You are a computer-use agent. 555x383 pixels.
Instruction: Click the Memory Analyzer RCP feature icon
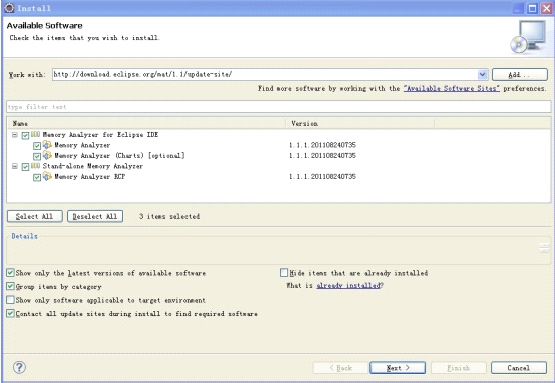47,176
